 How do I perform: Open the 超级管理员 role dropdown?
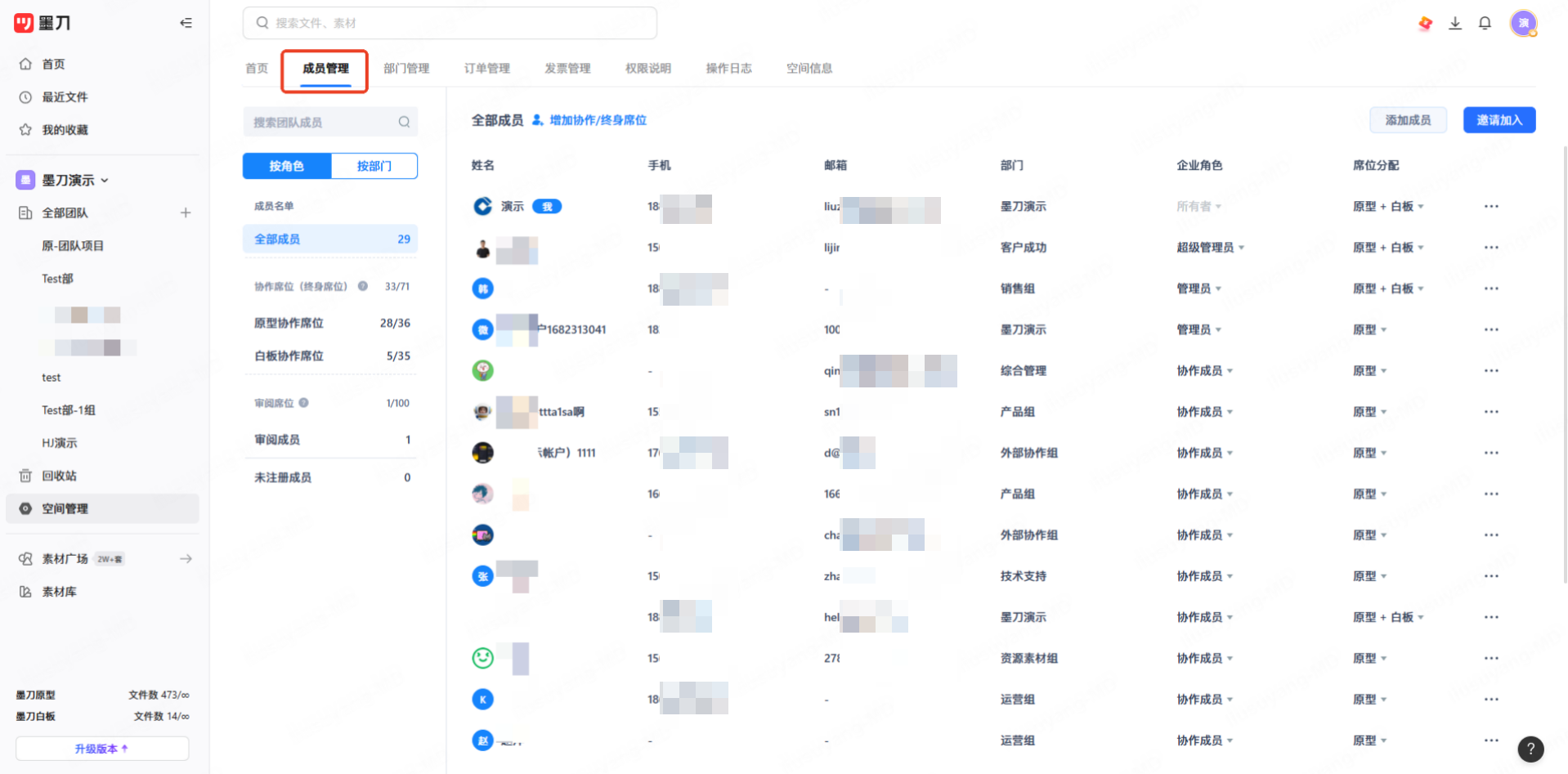1211,248
